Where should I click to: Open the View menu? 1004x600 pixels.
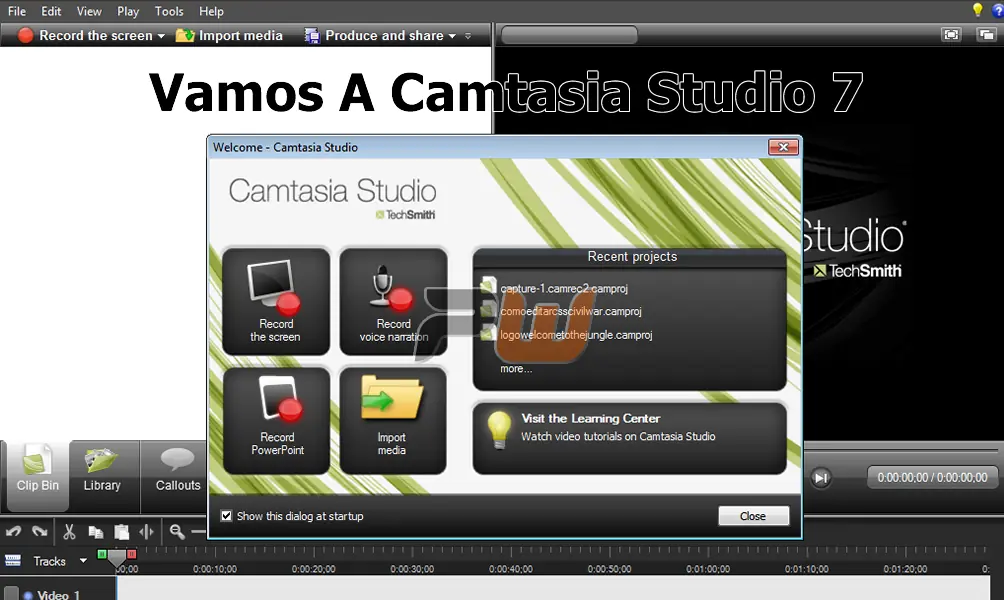[x=89, y=11]
